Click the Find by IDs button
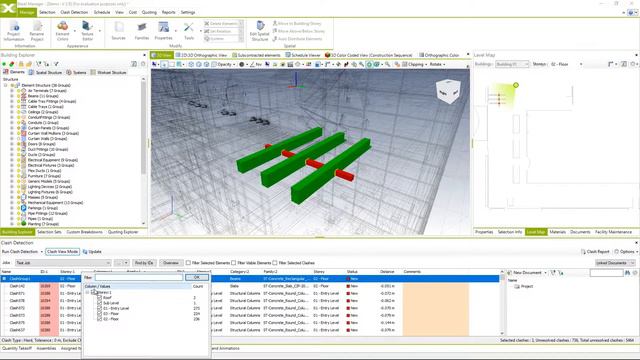 tap(144, 263)
